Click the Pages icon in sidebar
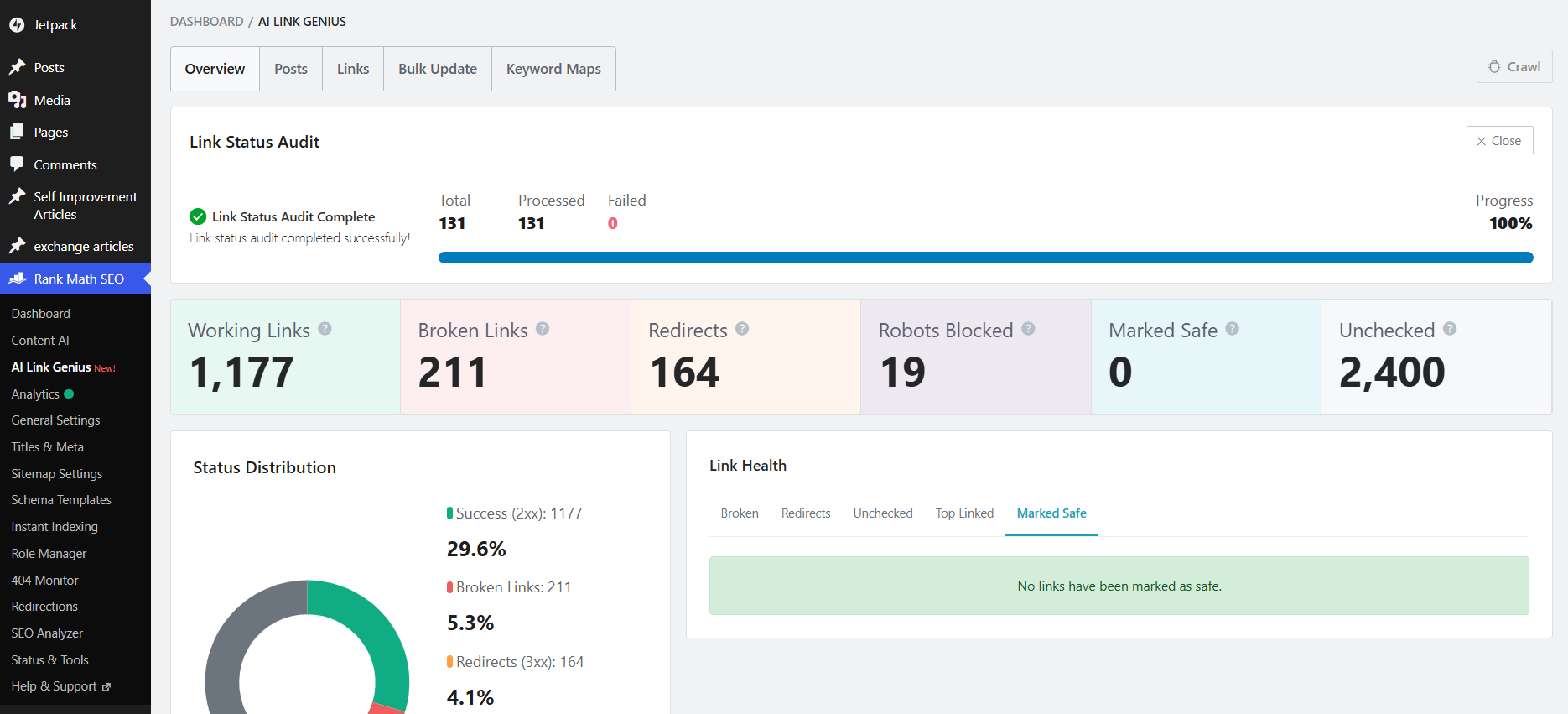 point(17,132)
